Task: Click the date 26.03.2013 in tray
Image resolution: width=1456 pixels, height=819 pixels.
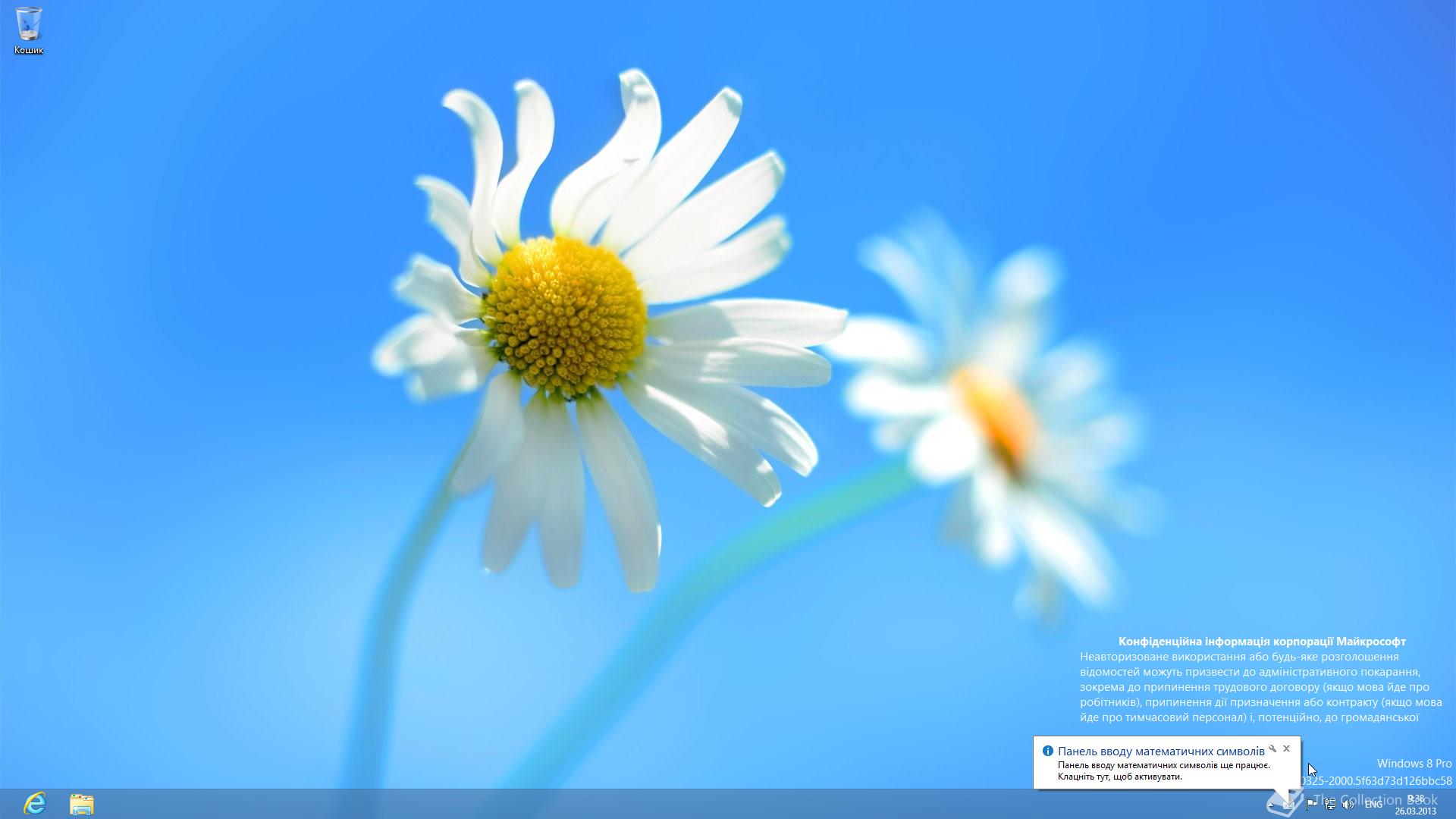Action: click(1415, 811)
